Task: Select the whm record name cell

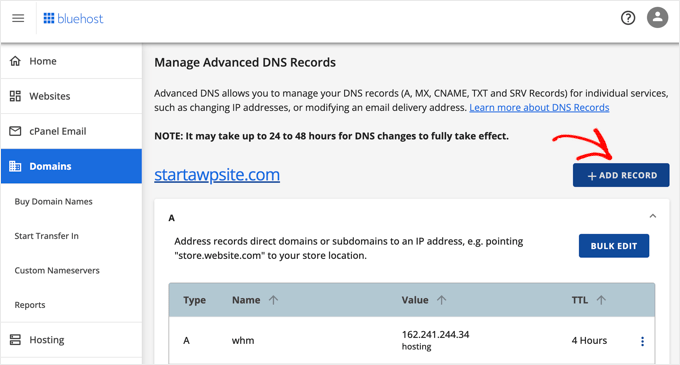Action: [243, 340]
